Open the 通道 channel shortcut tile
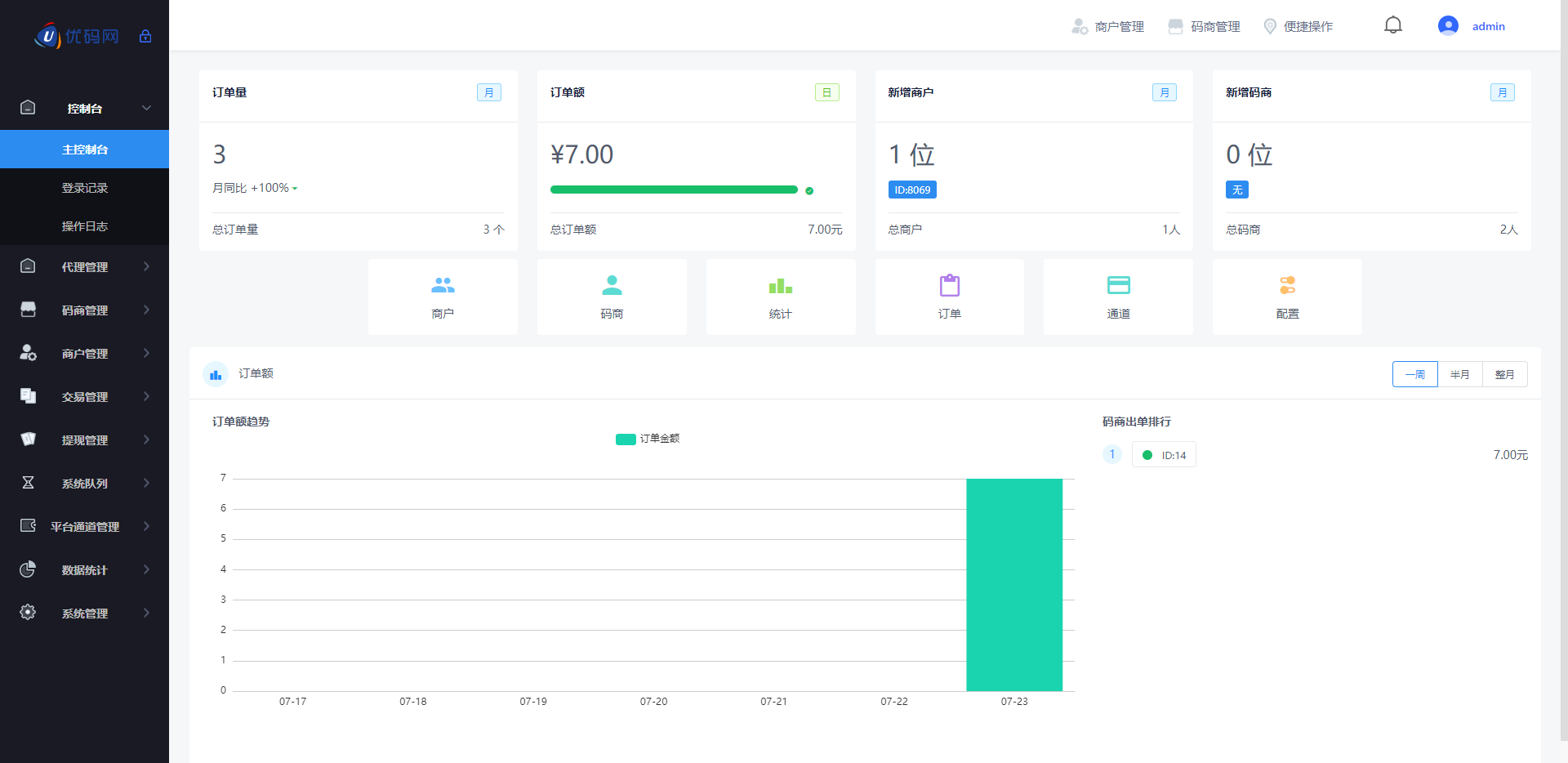 (1118, 297)
